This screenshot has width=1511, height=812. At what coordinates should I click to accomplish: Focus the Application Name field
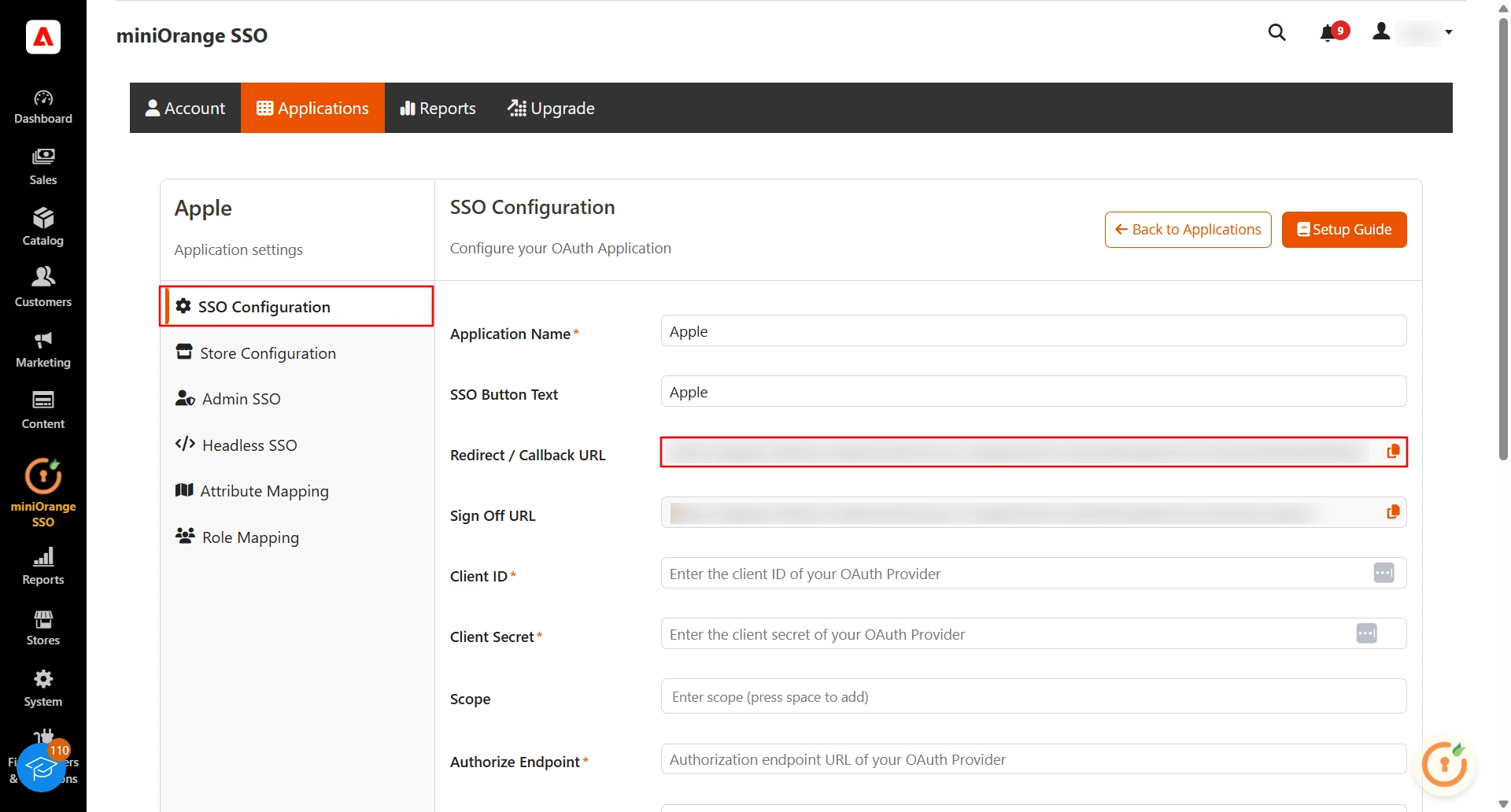tap(1033, 331)
